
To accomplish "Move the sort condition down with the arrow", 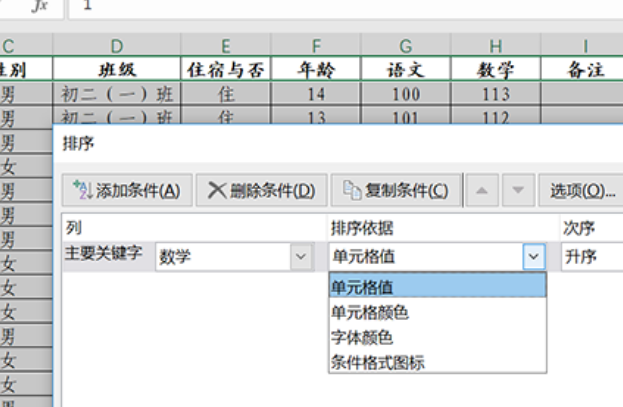I will [x=518, y=190].
